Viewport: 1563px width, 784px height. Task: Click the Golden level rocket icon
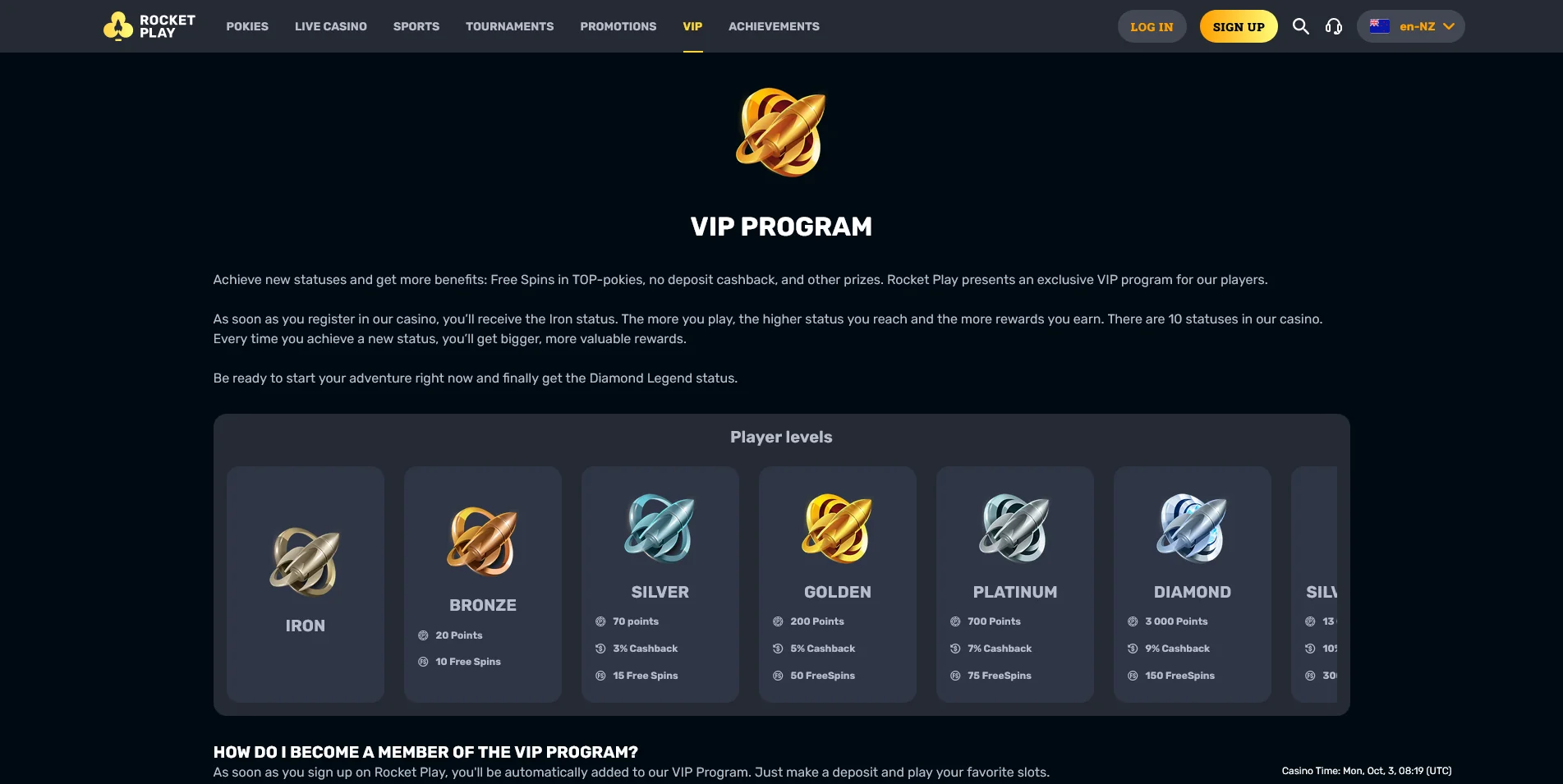click(x=837, y=528)
